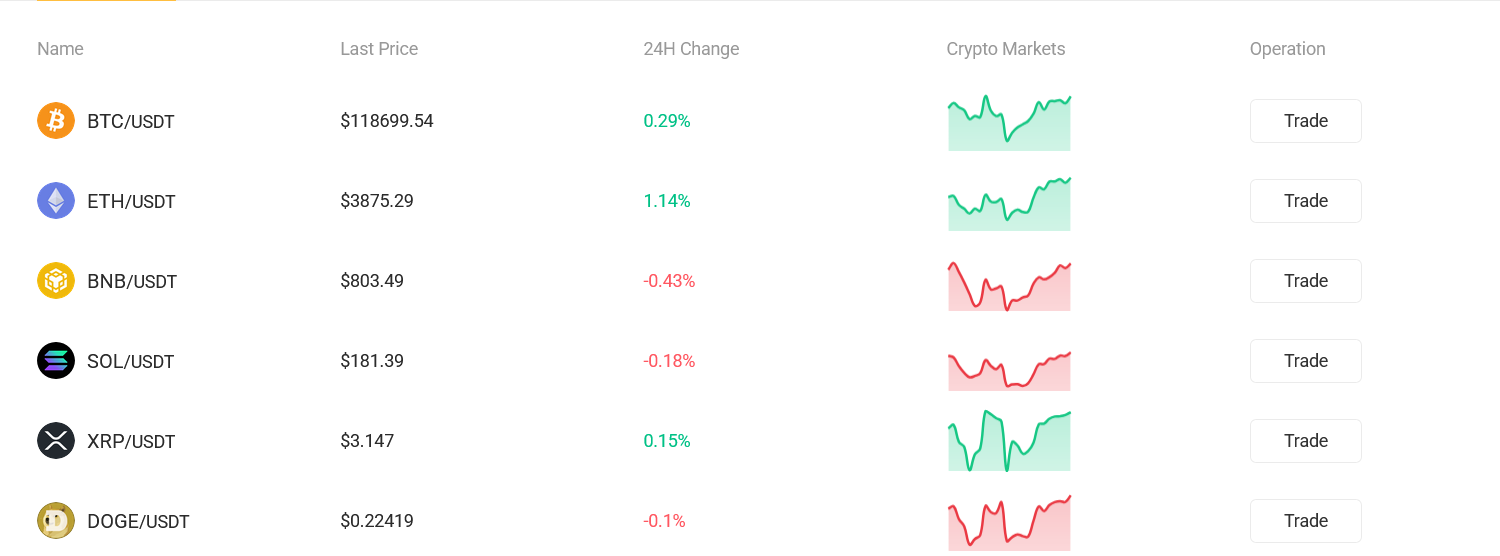Trade the SOL/USDT pair
The height and width of the screenshot is (556, 1500).
pyautogui.click(x=1305, y=361)
